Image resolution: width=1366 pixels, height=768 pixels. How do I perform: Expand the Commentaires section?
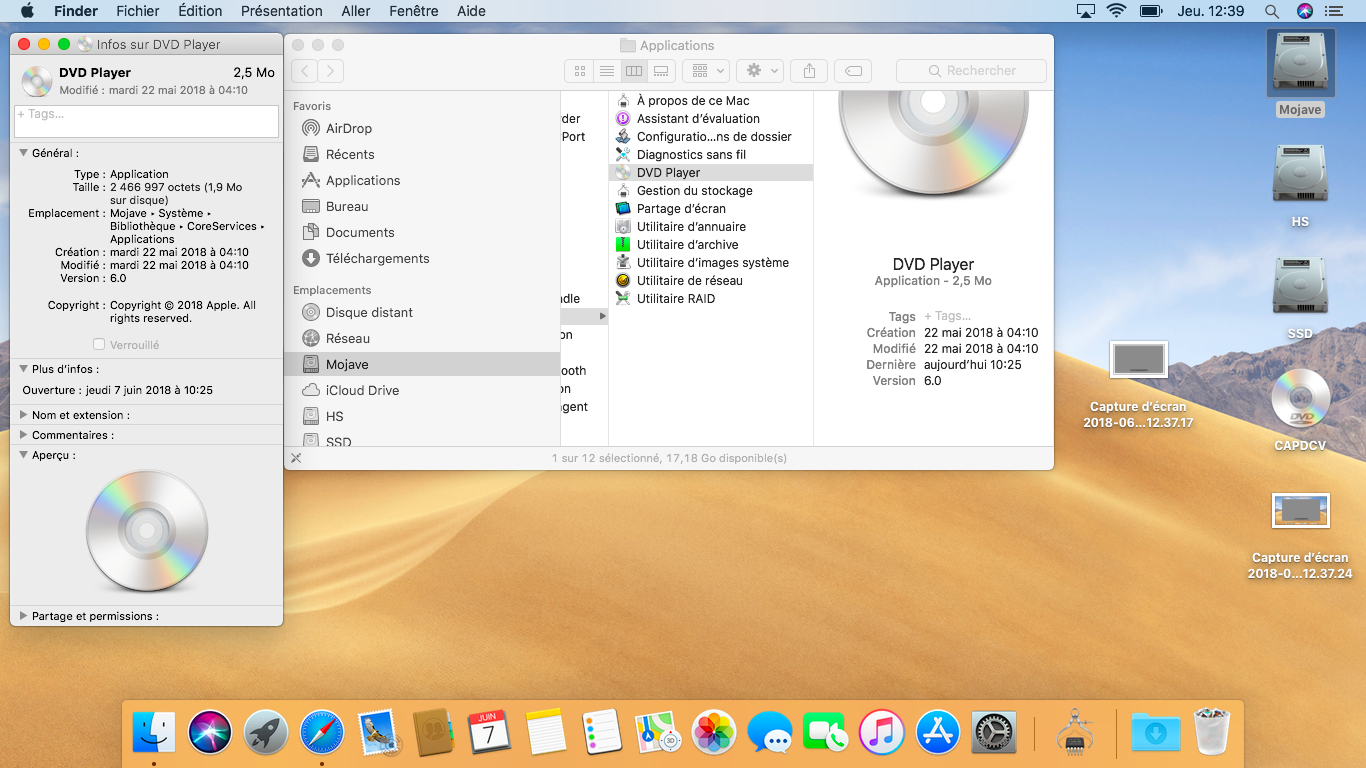tap(24, 435)
